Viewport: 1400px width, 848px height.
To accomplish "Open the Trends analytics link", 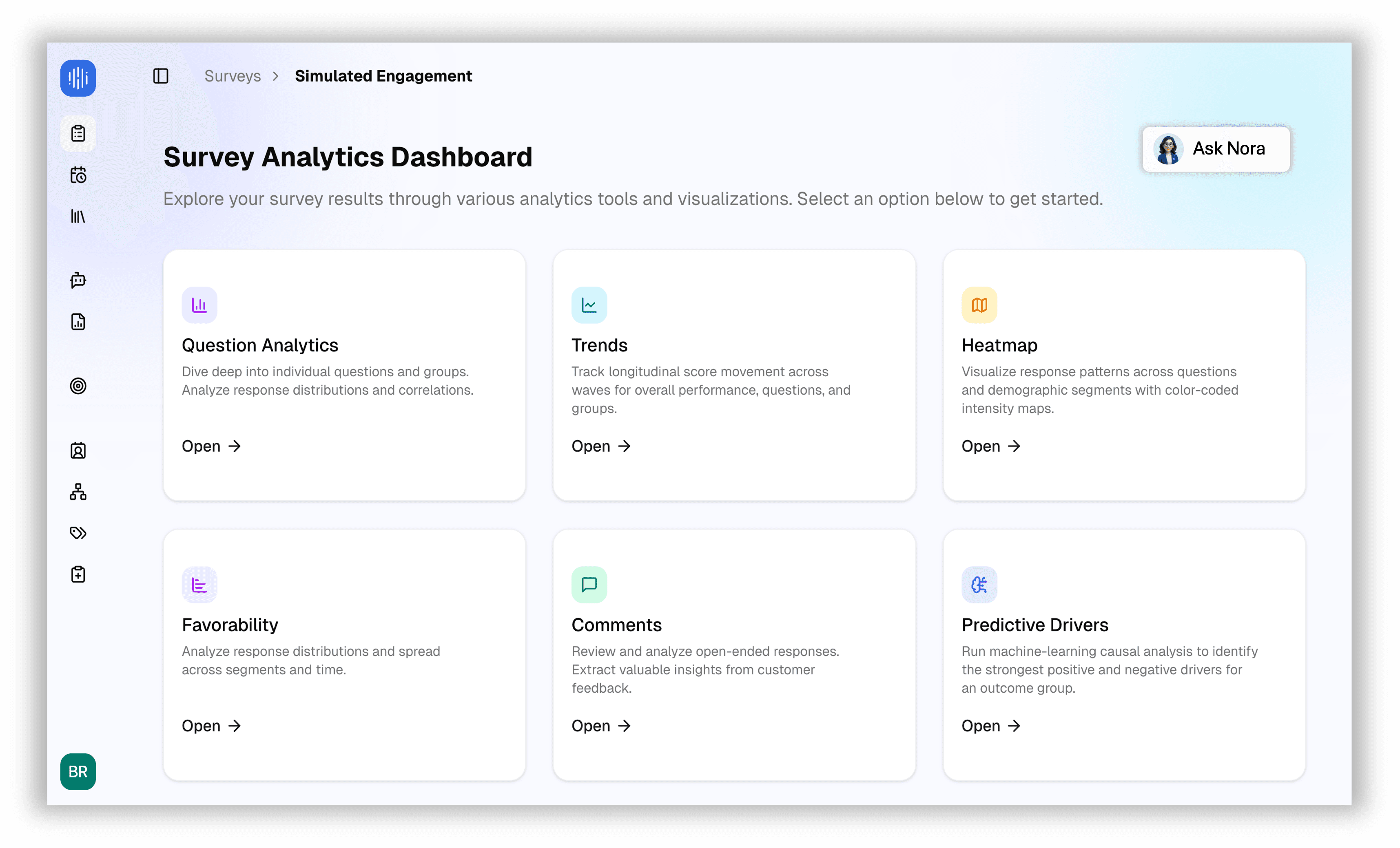I will coord(601,446).
